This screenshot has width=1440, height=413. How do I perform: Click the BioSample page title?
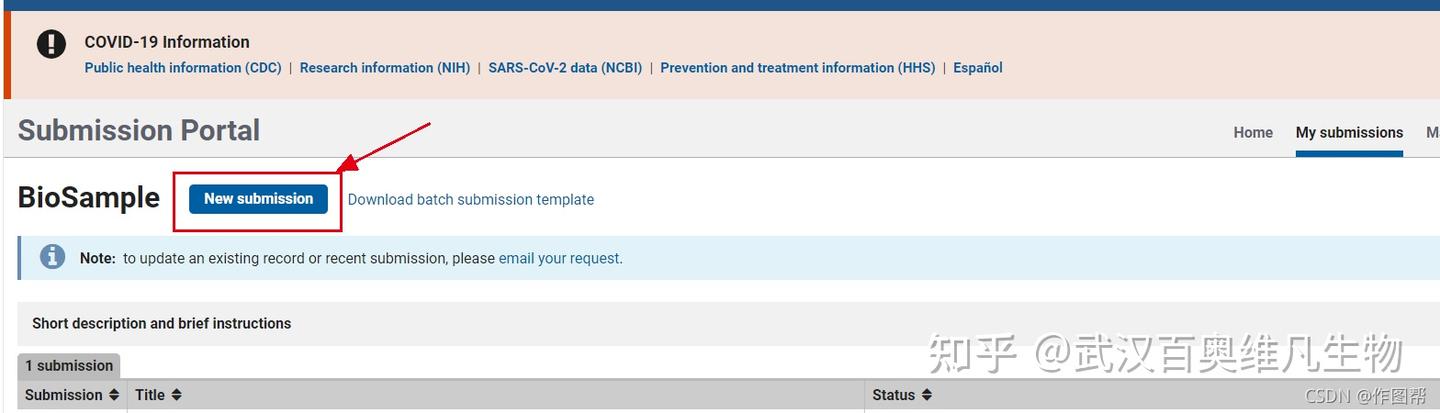point(89,198)
